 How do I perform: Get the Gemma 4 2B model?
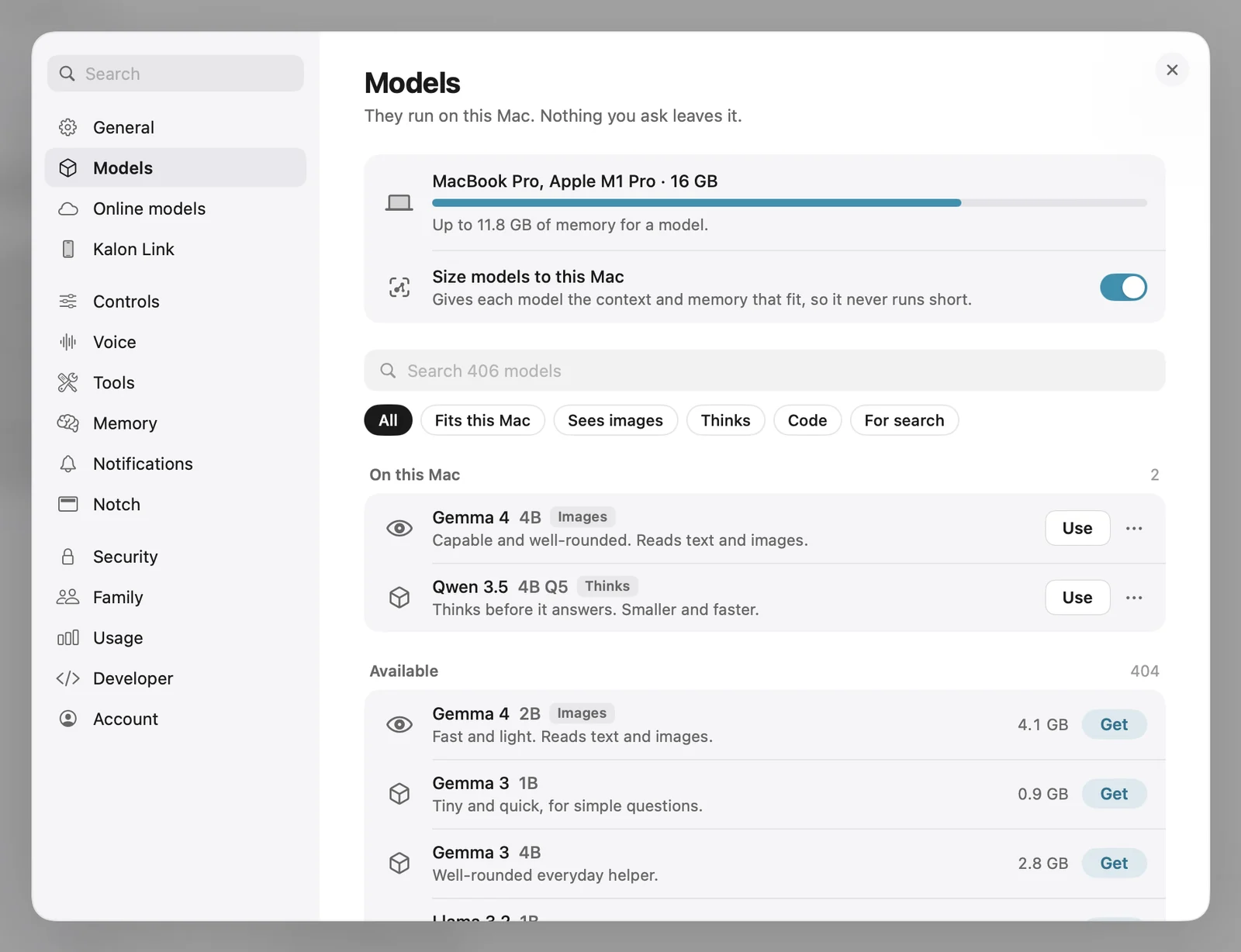tap(1114, 724)
